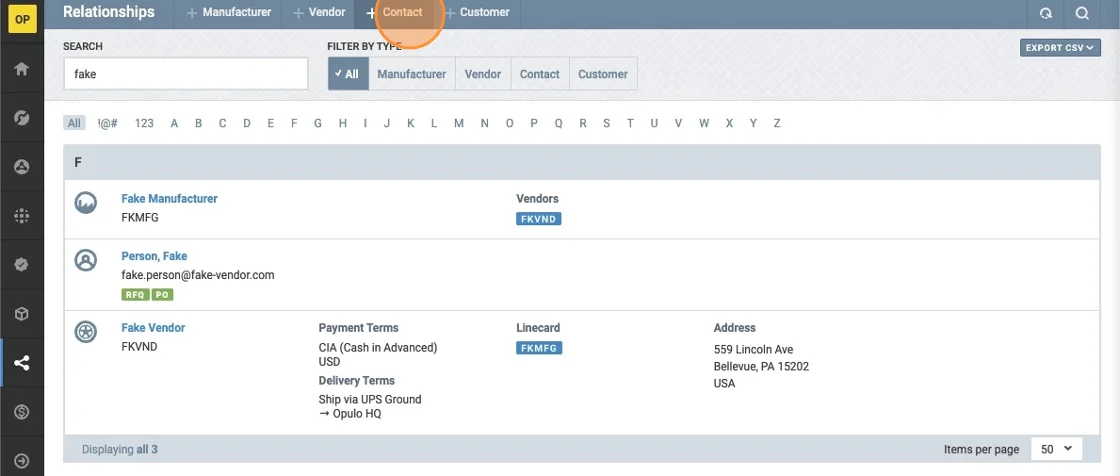Screen dimensions: 1120x476
Task: Click the refresh icon in top bar
Action: pyautogui.click(x=1046, y=13)
